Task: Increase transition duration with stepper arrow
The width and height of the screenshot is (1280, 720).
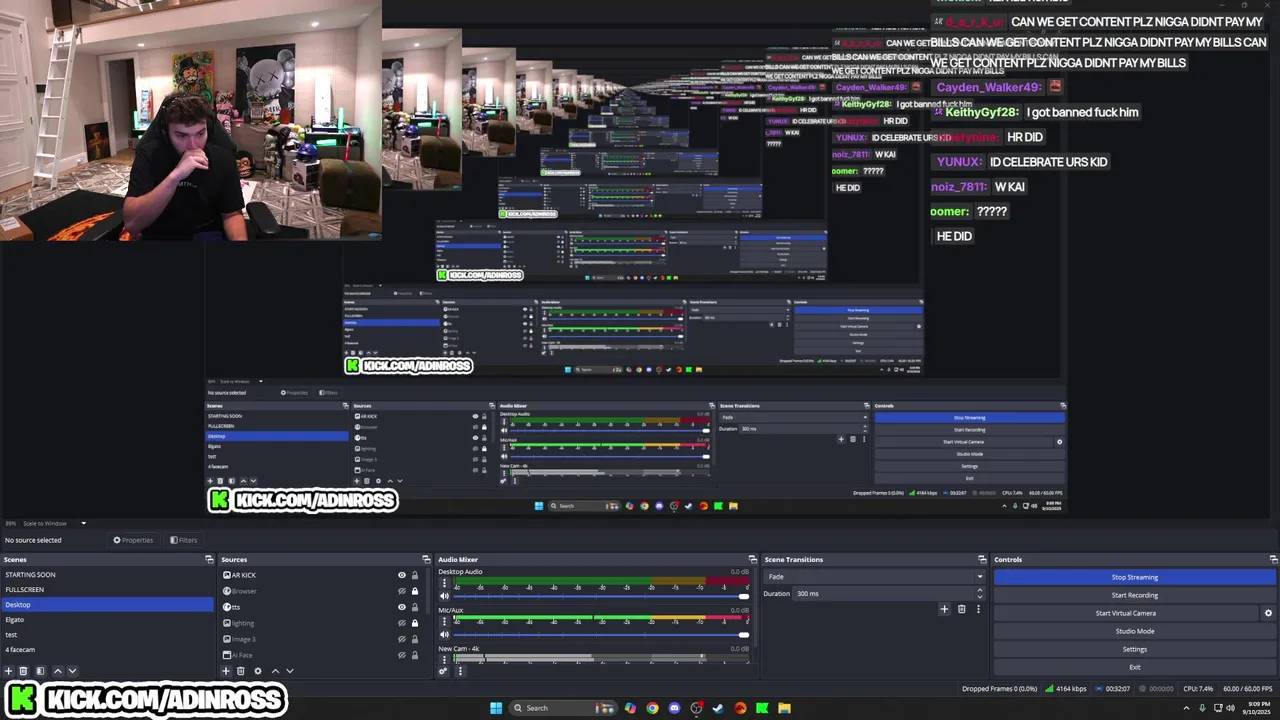Action: [x=979, y=590]
